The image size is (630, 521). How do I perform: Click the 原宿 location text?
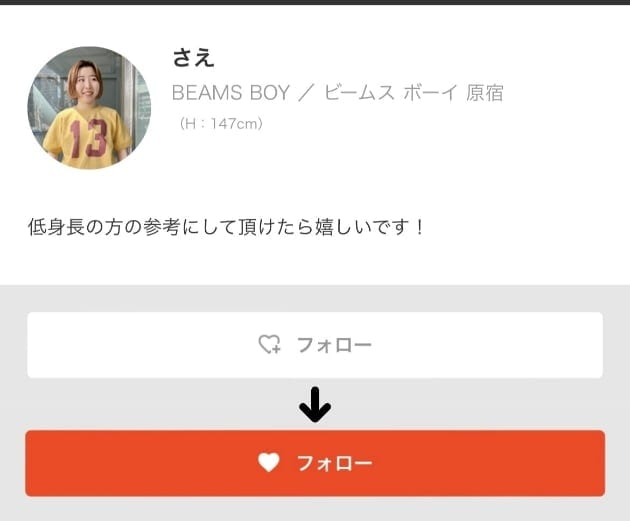click(x=485, y=93)
